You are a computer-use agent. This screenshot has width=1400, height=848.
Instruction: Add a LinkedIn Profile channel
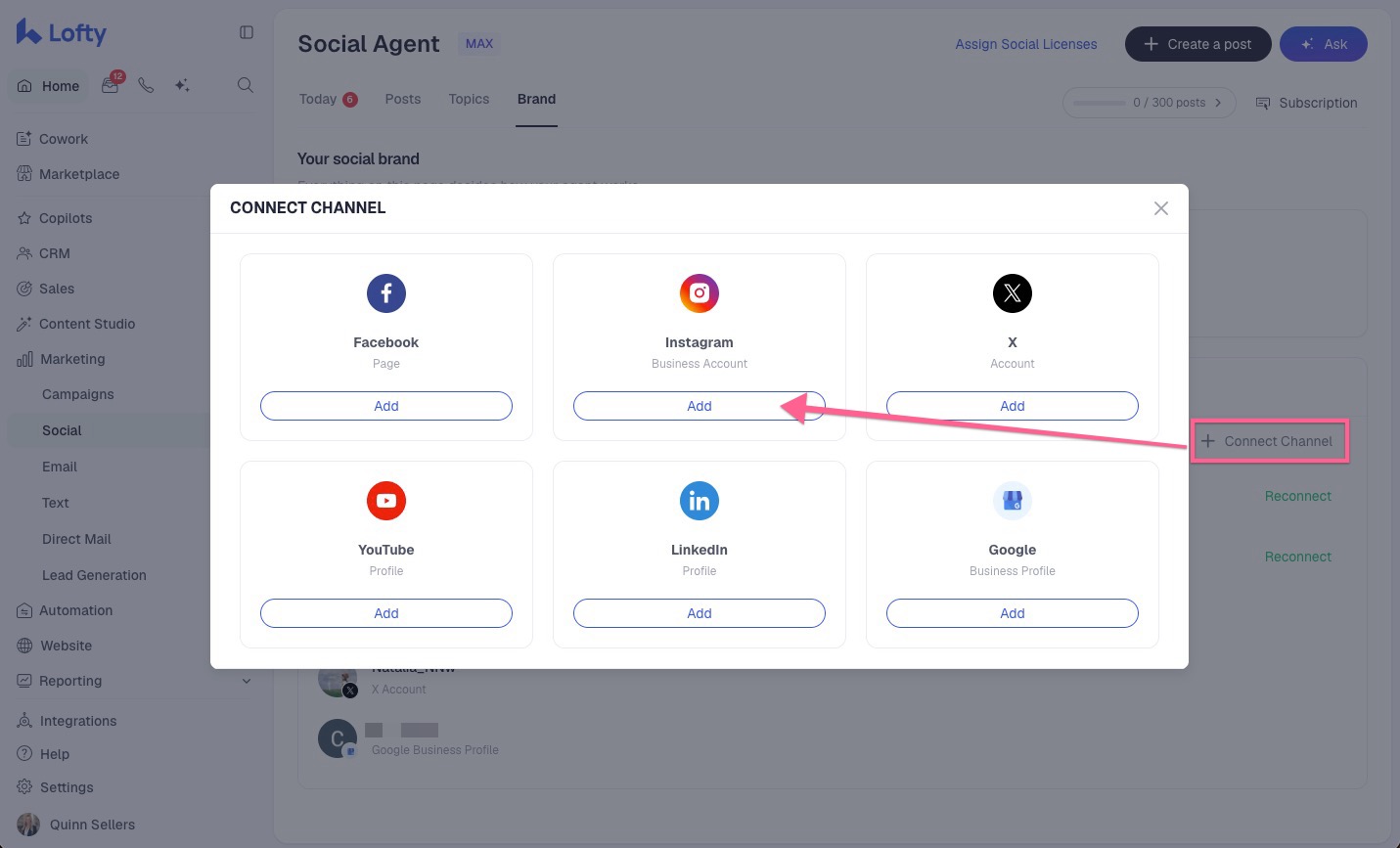tap(700, 613)
